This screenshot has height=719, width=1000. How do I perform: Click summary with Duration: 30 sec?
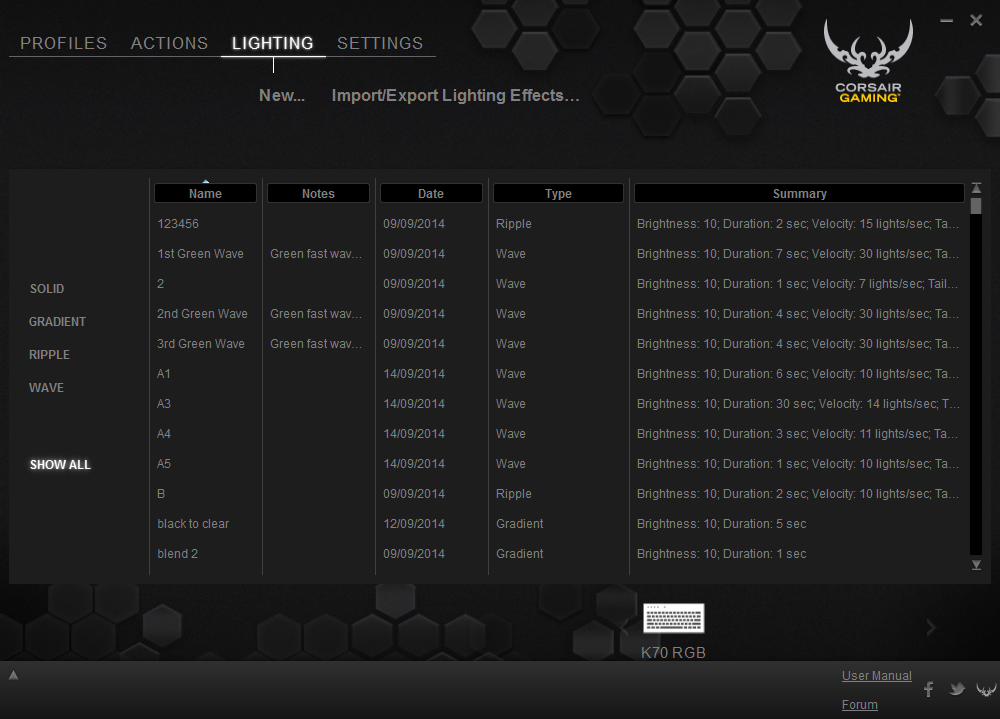(798, 404)
